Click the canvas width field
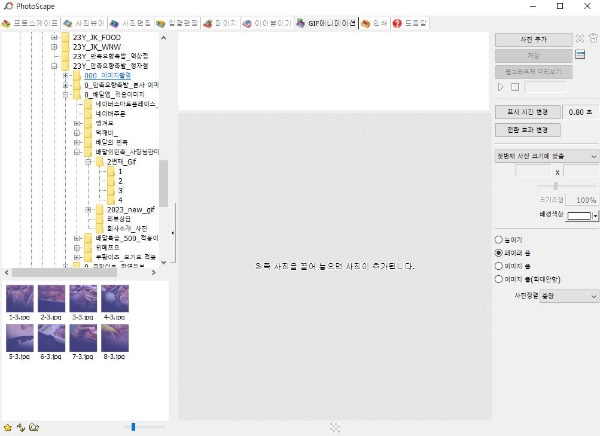Screen dimensions: 600x436 click(x=533, y=171)
